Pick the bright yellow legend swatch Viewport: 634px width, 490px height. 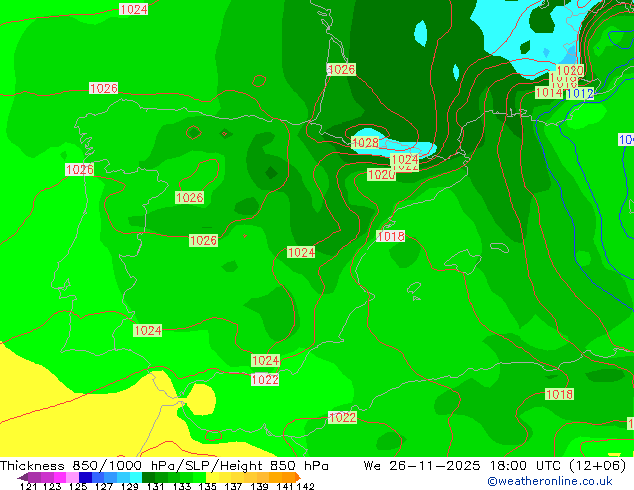click(212, 477)
